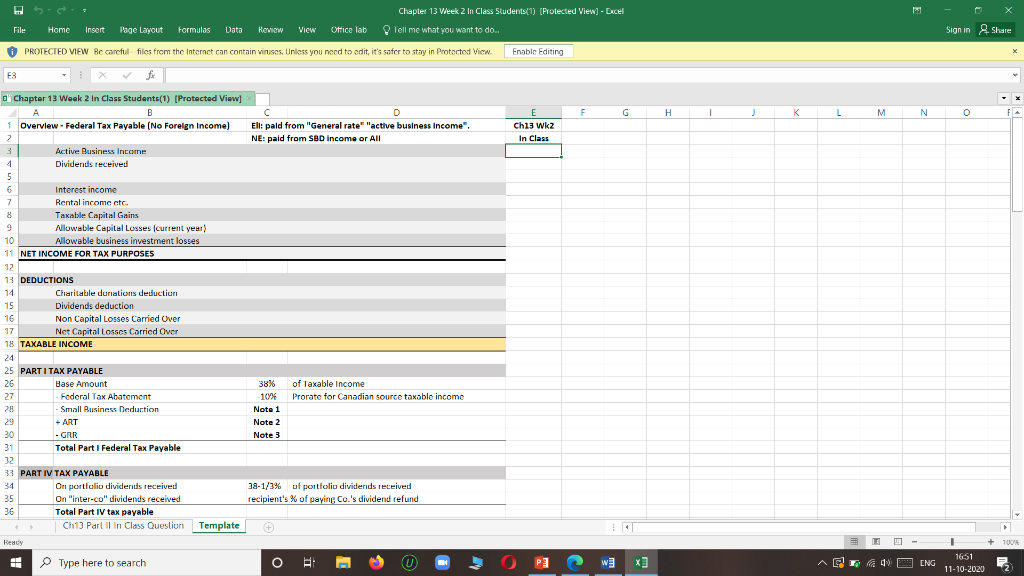Open the Data ribbon tab
The width and height of the screenshot is (1024, 576).
pyautogui.click(x=234, y=30)
